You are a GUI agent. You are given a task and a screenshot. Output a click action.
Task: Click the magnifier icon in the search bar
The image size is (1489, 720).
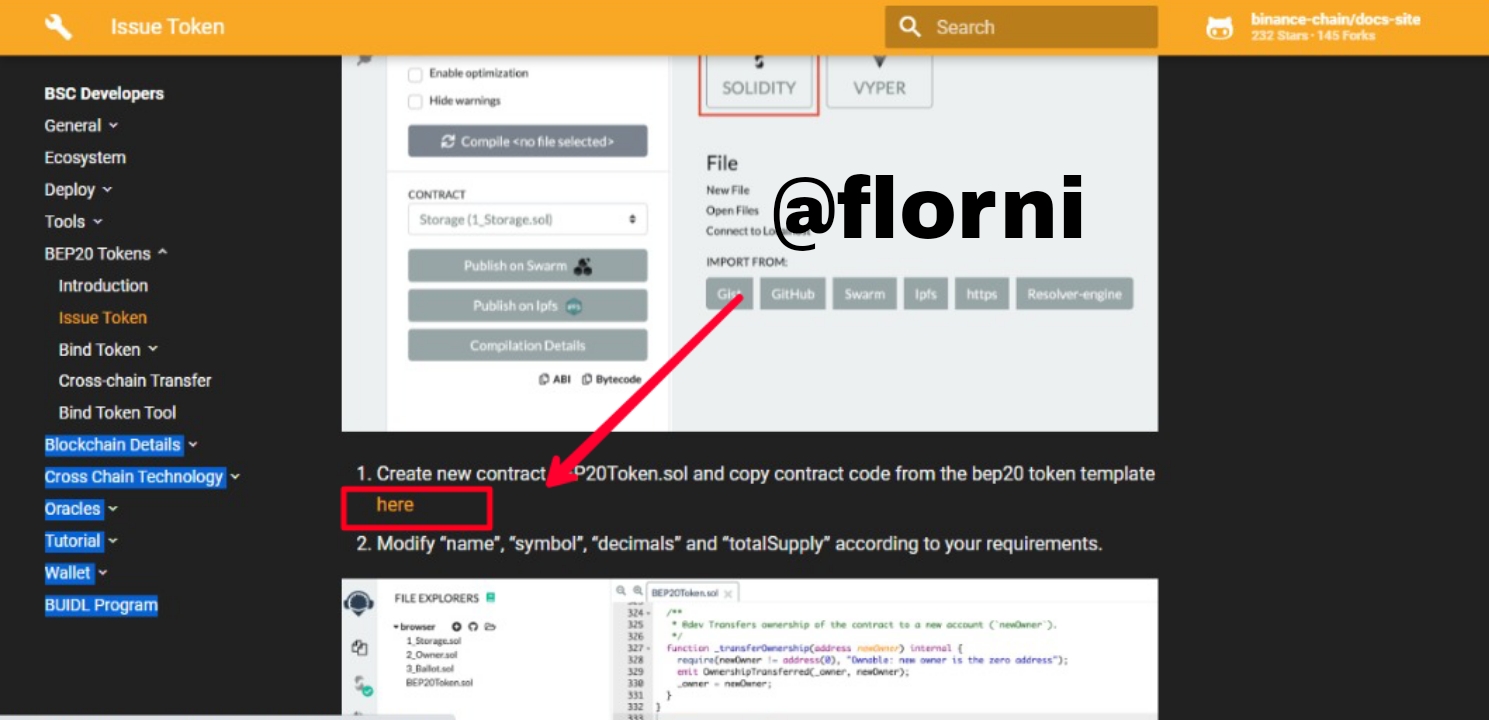click(910, 27)
